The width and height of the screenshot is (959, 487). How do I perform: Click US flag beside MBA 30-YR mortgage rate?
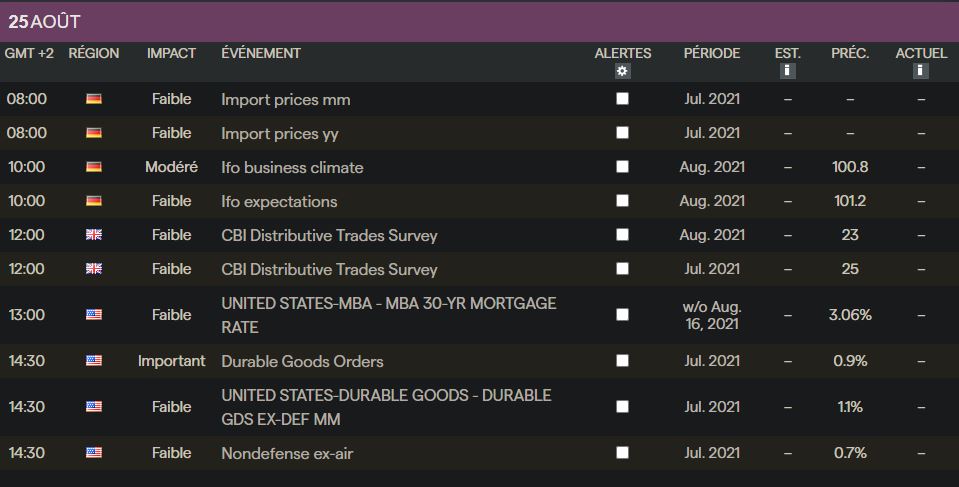[x=94, y=315]
